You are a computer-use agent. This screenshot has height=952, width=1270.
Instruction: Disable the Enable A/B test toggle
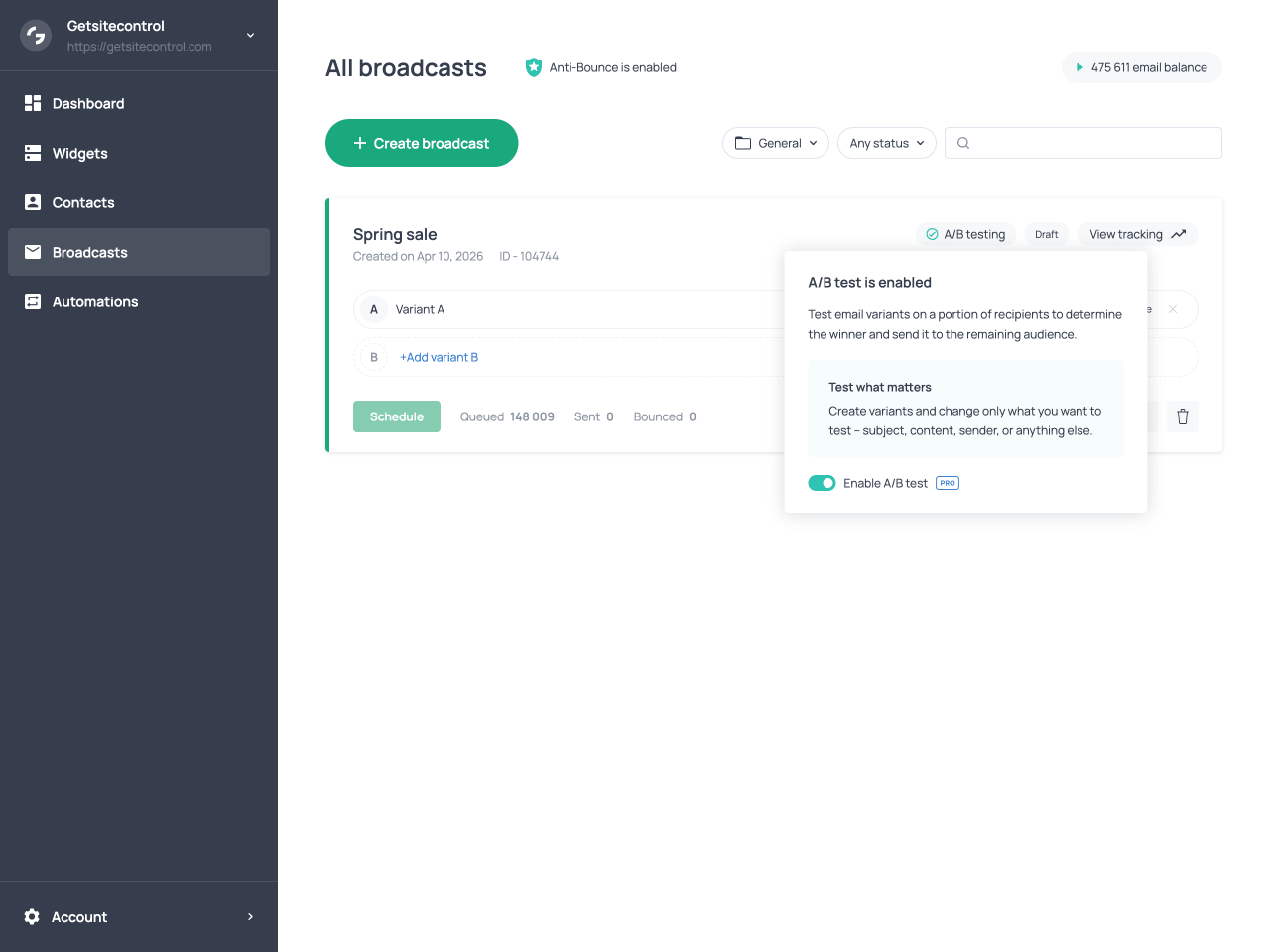pos(822,483)
